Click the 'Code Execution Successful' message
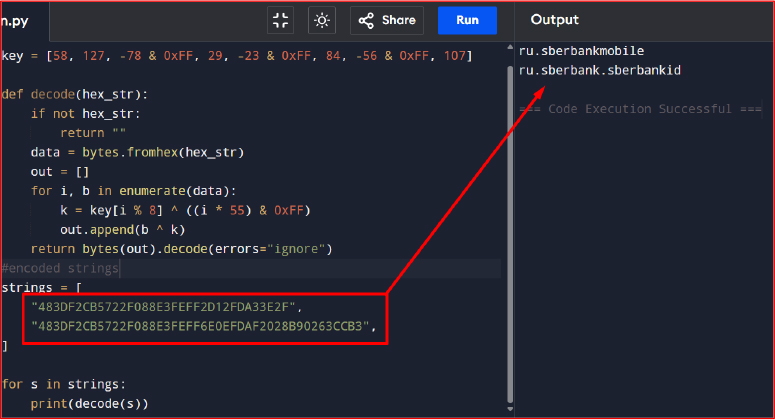Viewport: 775px width, 420px height. point(640,109)
